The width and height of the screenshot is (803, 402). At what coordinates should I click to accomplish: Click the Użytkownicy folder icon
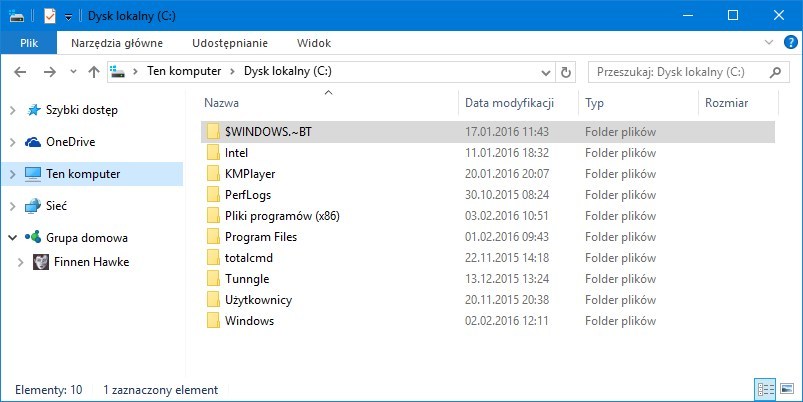click(214, 300)
